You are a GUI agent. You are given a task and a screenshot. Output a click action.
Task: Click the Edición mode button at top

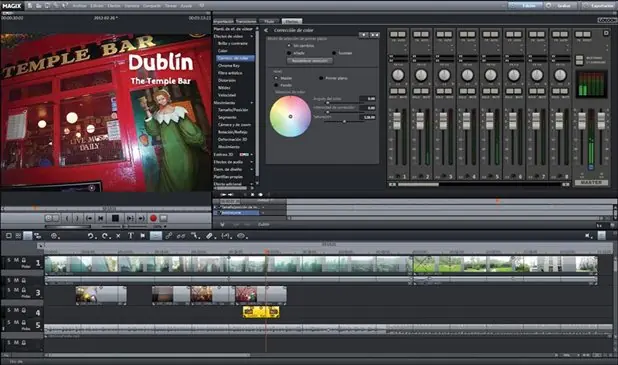[x=525, y=6]
